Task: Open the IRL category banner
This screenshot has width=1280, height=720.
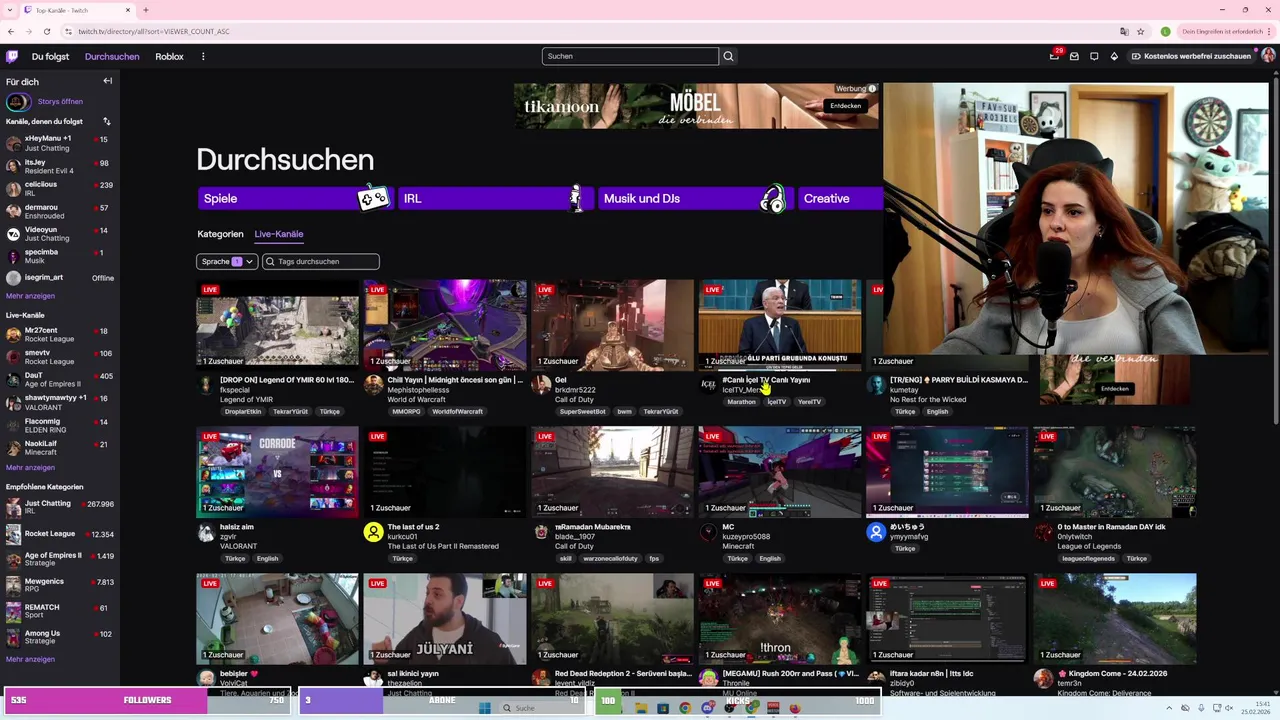Action: (494, 198)
